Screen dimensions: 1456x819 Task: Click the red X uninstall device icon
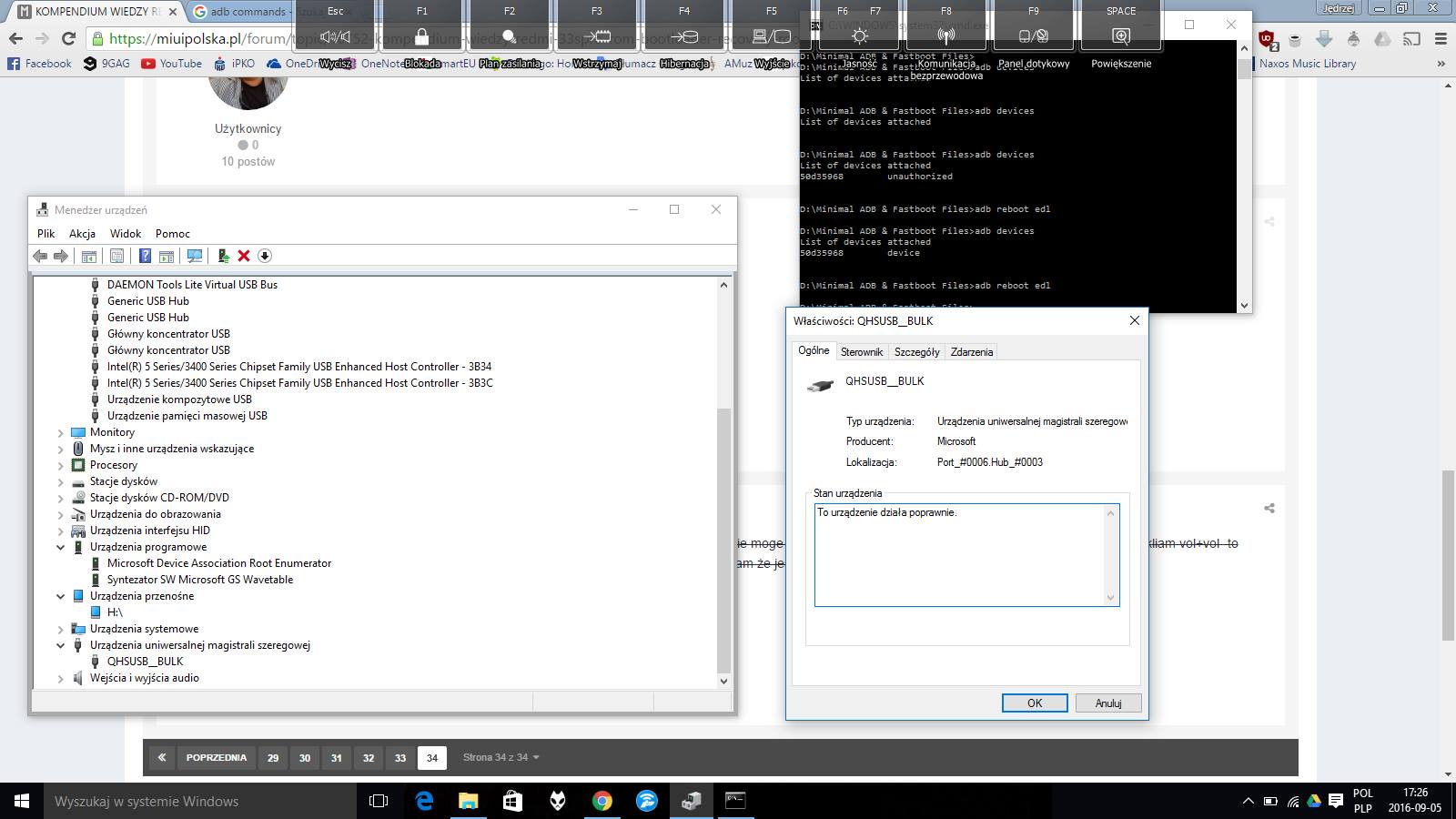244,257
